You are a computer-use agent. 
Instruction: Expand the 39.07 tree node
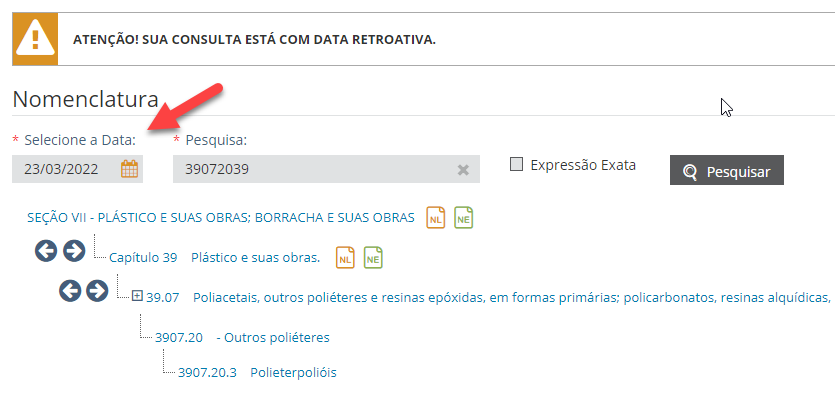pos(137,295)
